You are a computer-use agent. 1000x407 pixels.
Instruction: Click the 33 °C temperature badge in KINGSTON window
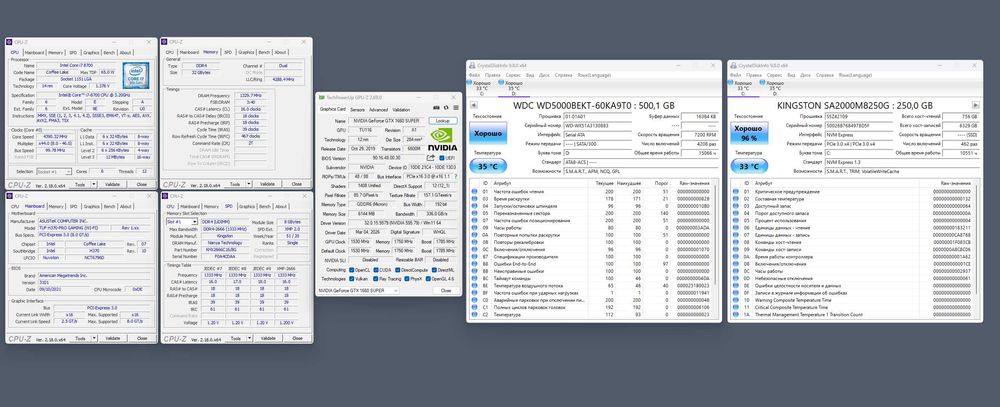point(749,166)
